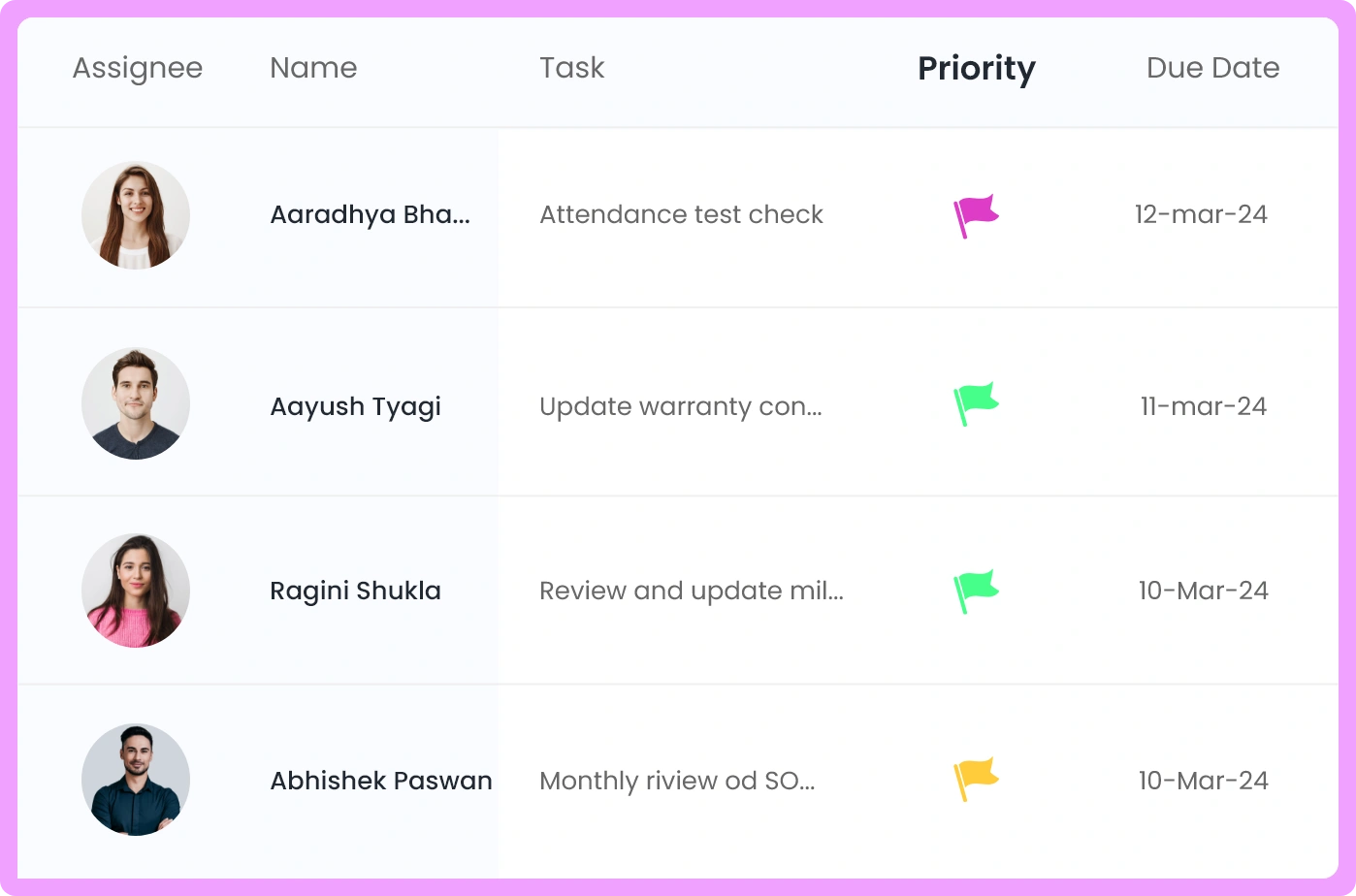Click Aayush Tyagi's green priority flag

(x=976, y=403)
